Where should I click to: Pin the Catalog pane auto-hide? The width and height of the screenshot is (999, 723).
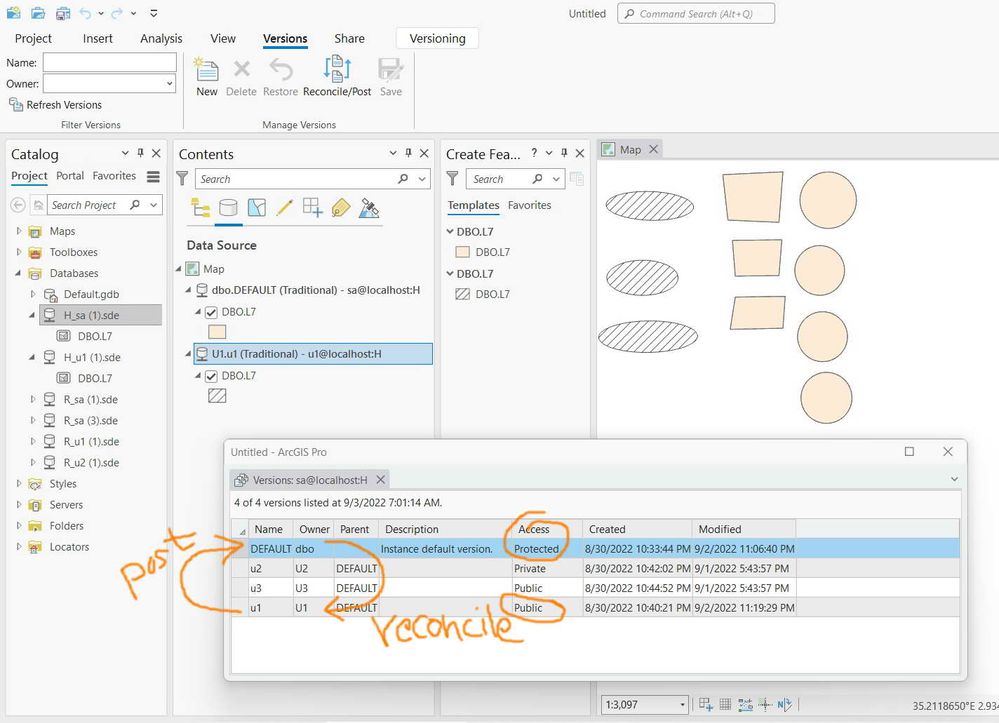tap(141, 153)
